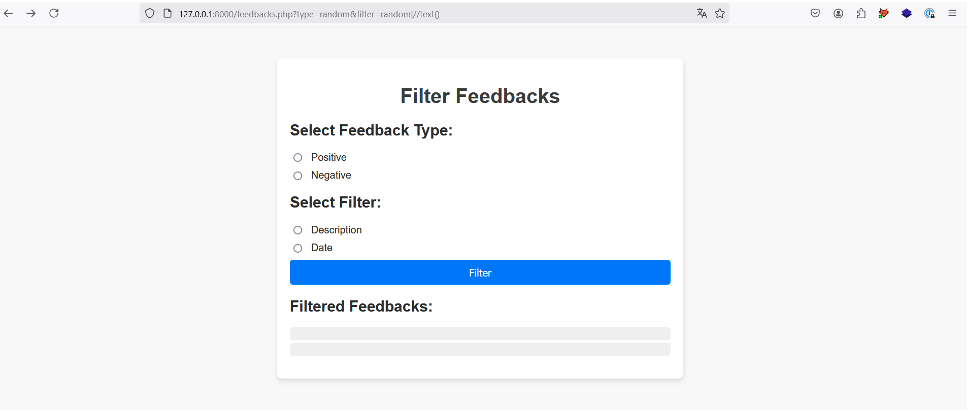Open the Firefox hamburger application menu
This screenshot has height=413, width=971.
click(x=952, y=13)
